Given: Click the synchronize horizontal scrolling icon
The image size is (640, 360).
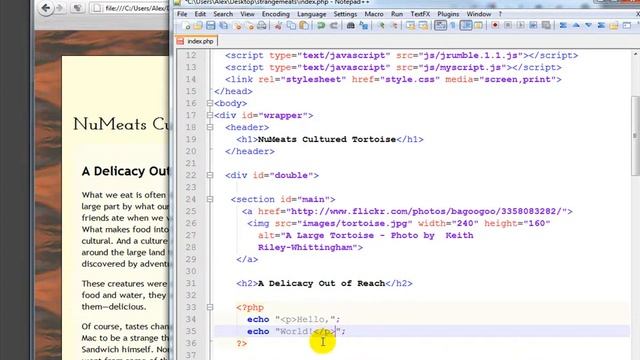Looking at the screenshot, I should (x=423, y=26).
